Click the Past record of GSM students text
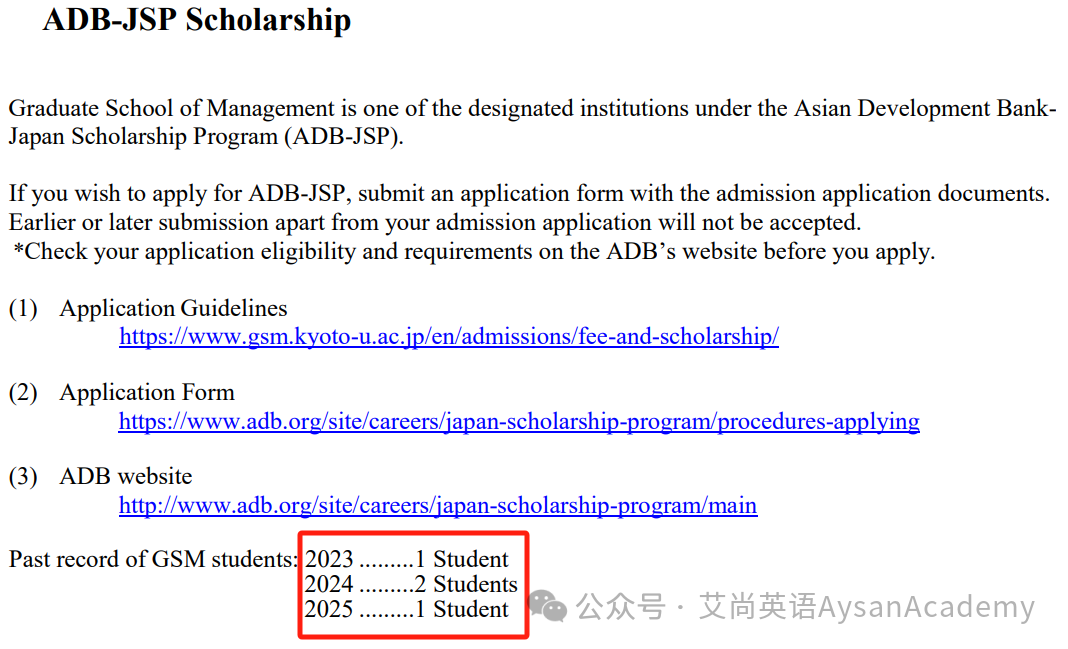 click(153, 559)
